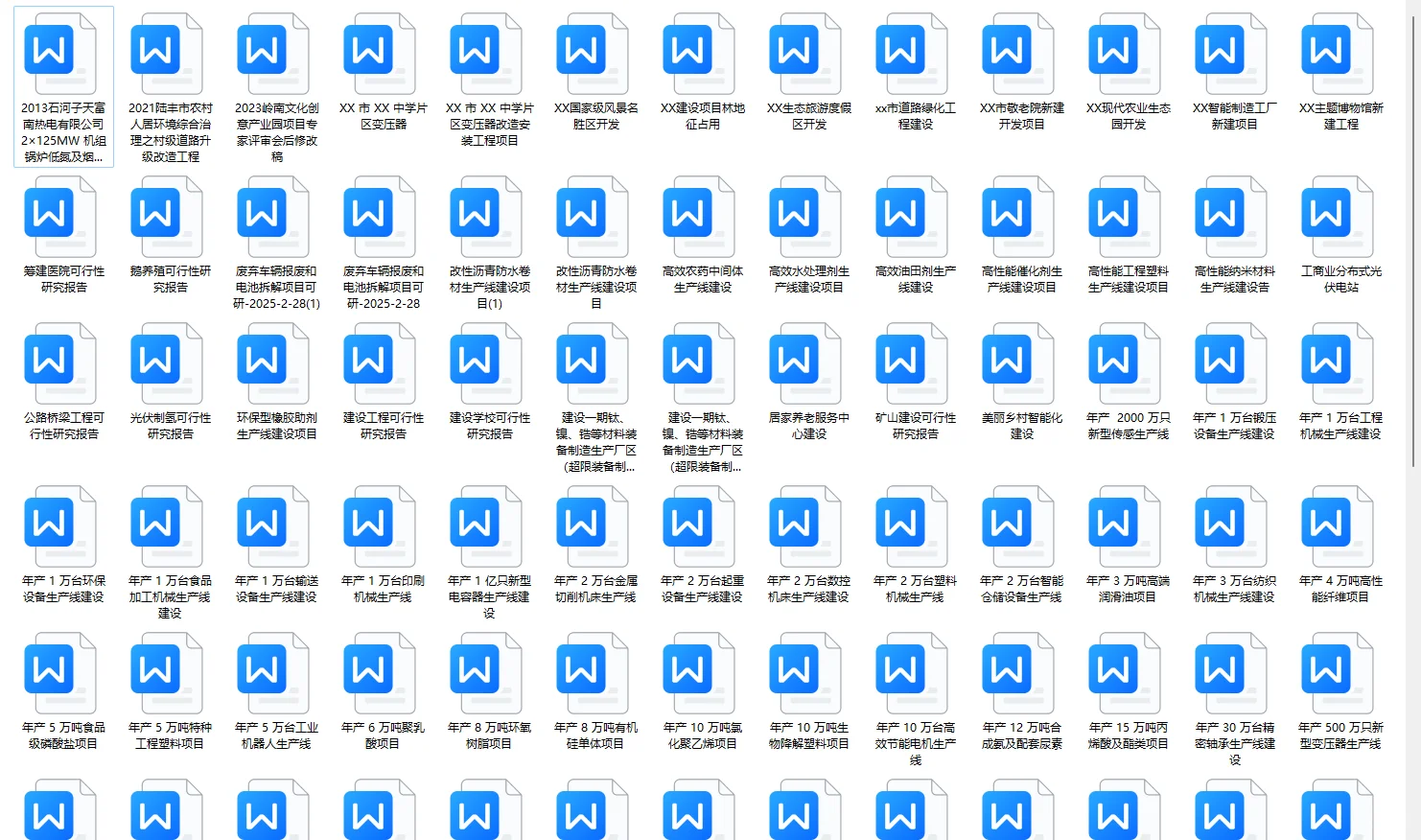
Task: Click the name 年产 1 万台锻压设备生产线建设
Action: tap(1235, 426)
